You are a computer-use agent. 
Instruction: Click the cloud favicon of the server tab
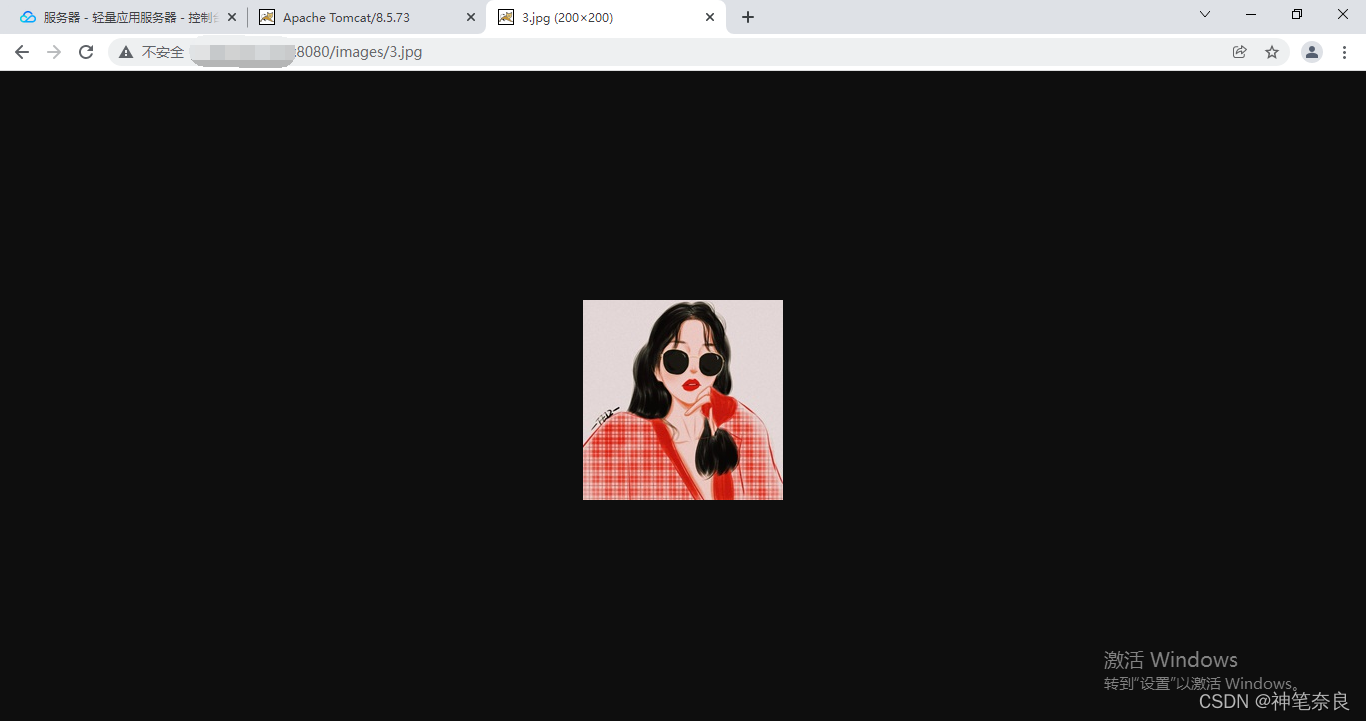(x=28, y=17)
